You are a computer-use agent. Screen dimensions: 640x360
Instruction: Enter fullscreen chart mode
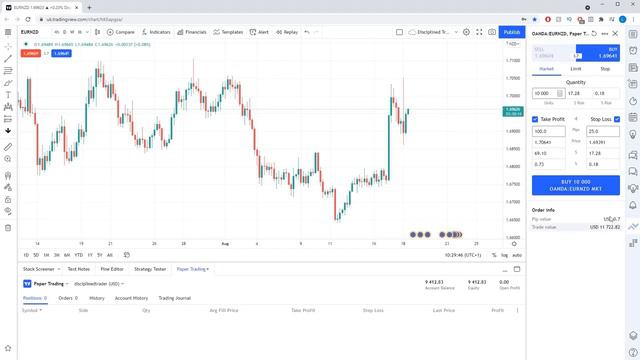coord(479,32)
